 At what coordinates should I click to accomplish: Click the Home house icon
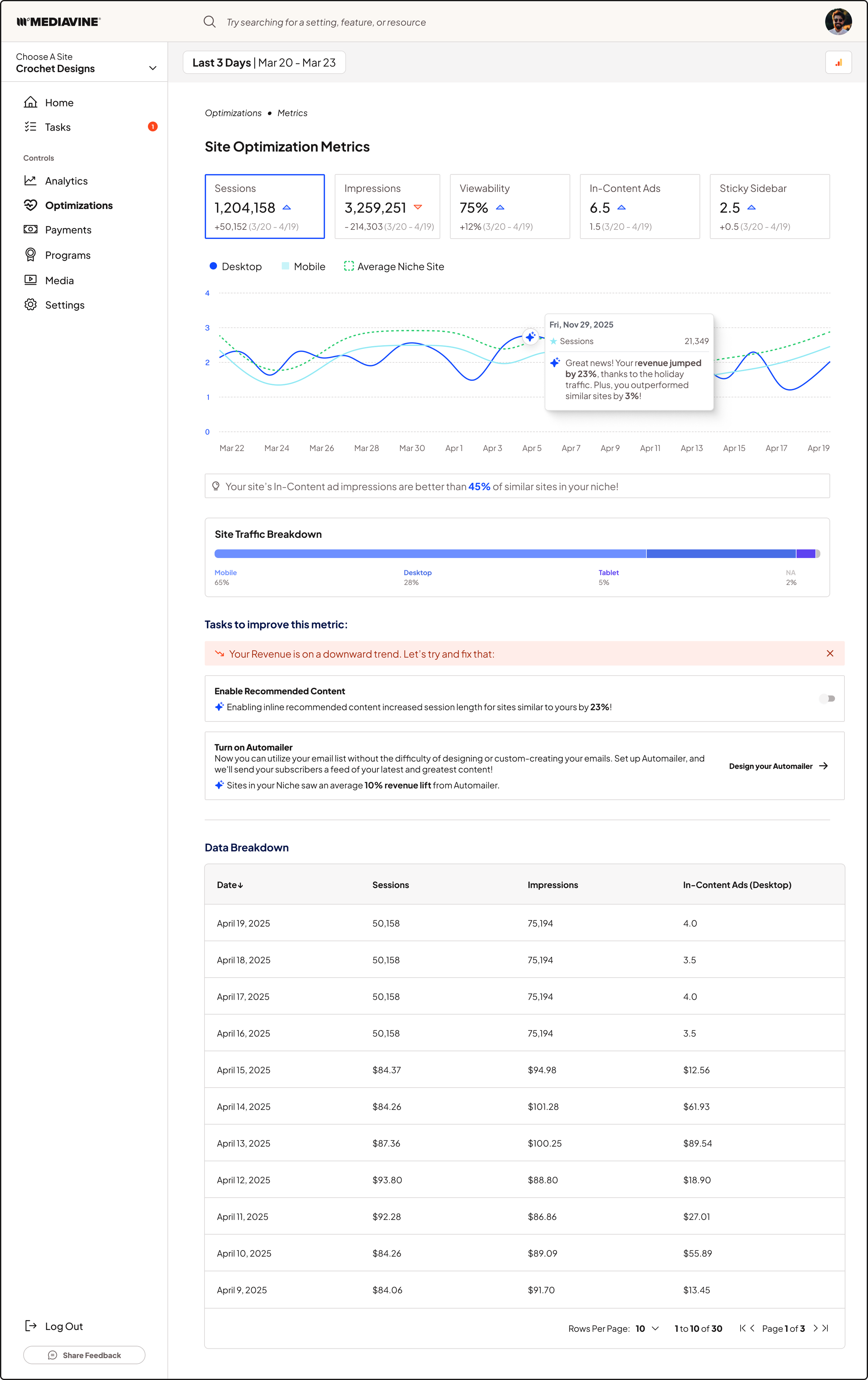click(31, 102)
